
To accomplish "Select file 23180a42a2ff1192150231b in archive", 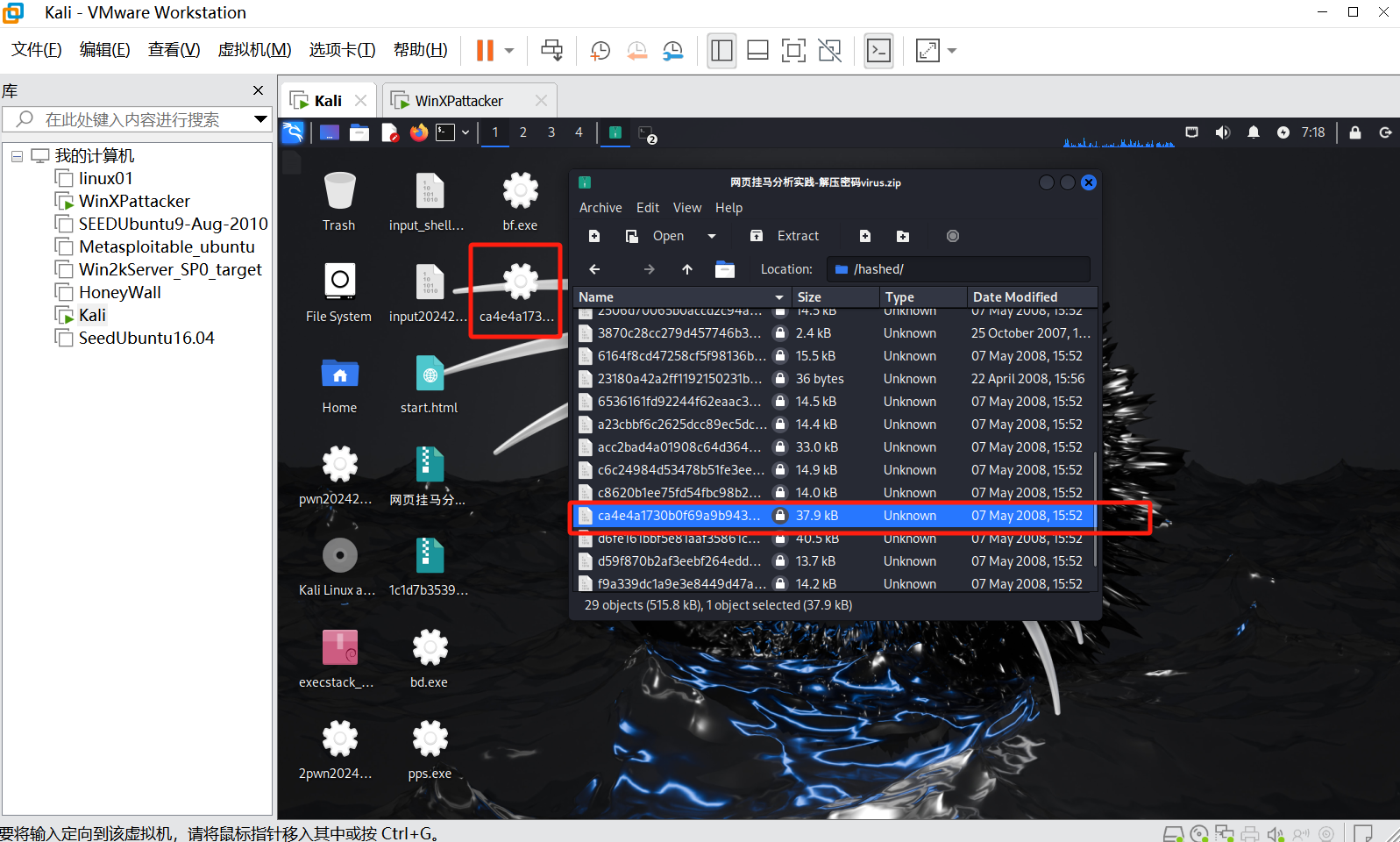I will [x=834, y=379].
